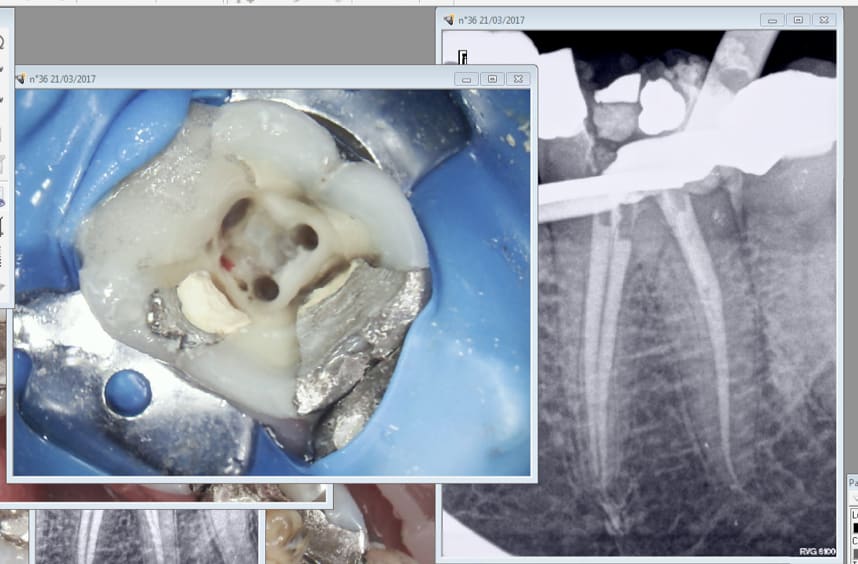Select the X-ray window title bar
Viewport: 858px width, 564px height.
coord(620,20)
